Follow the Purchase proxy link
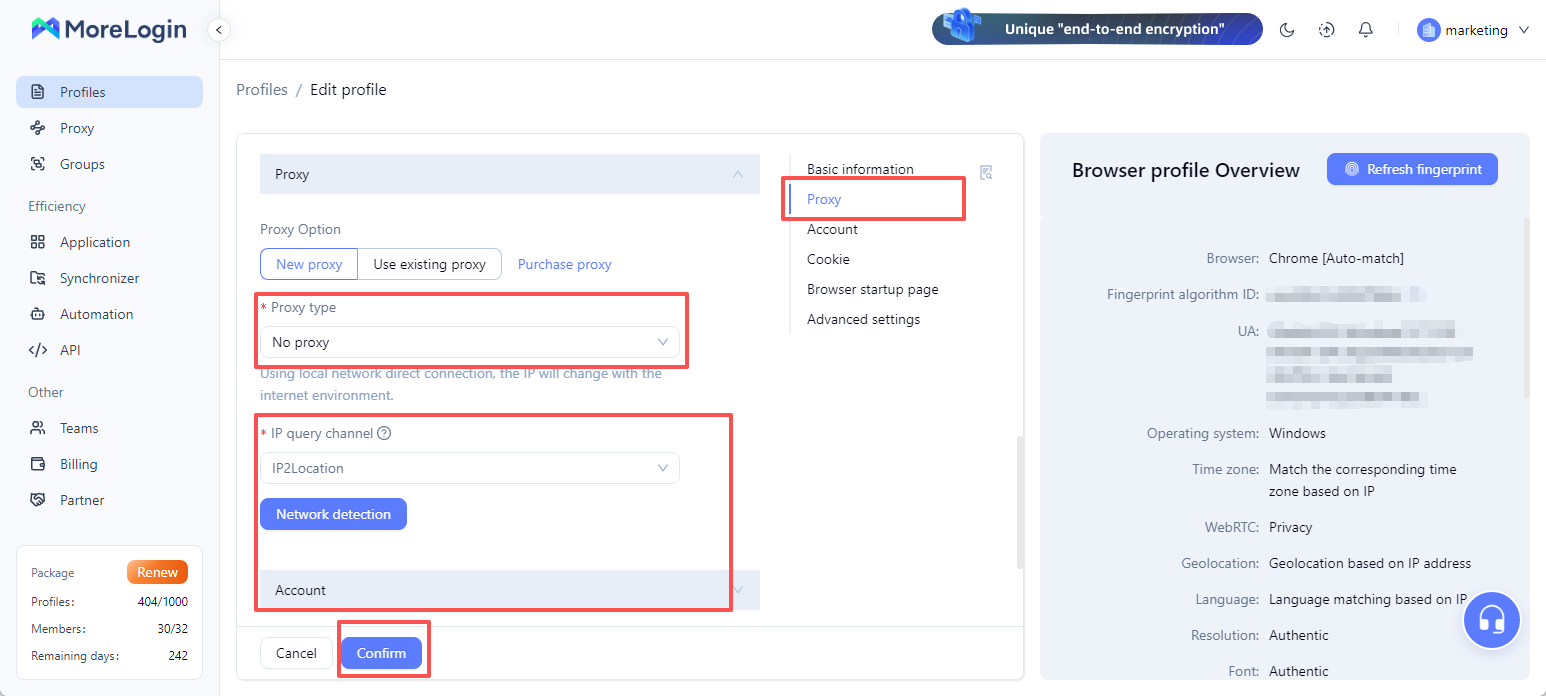This screenshot has width=1546, height=696. click(x=564, y=264)
